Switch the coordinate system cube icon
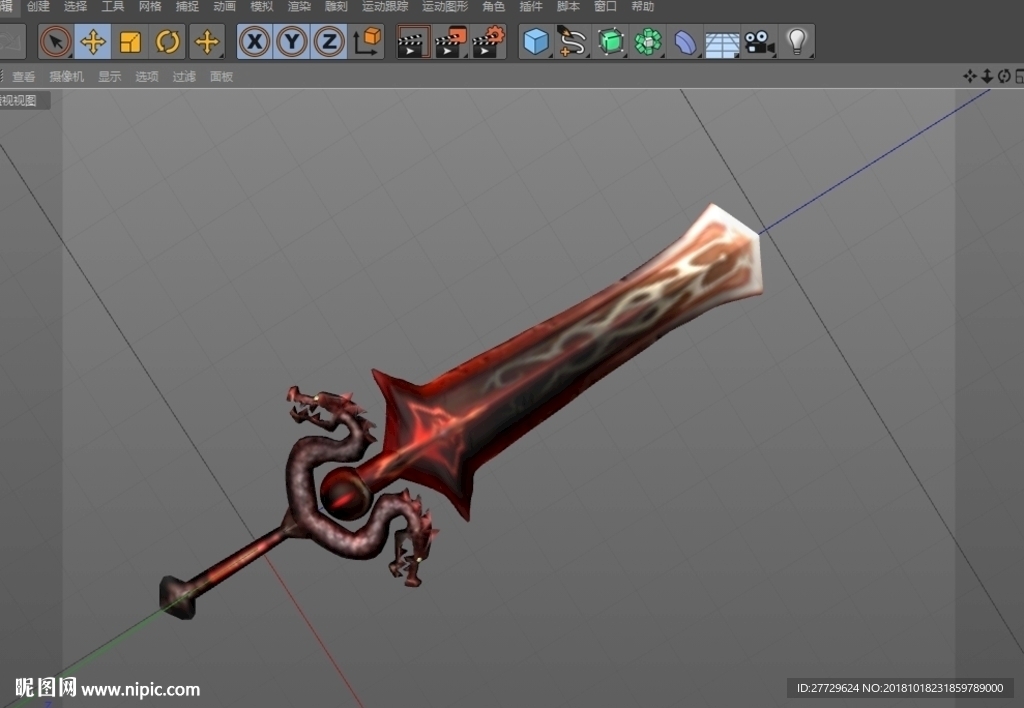The width and height of the screenshot is (1024, 708). (366, 42)
